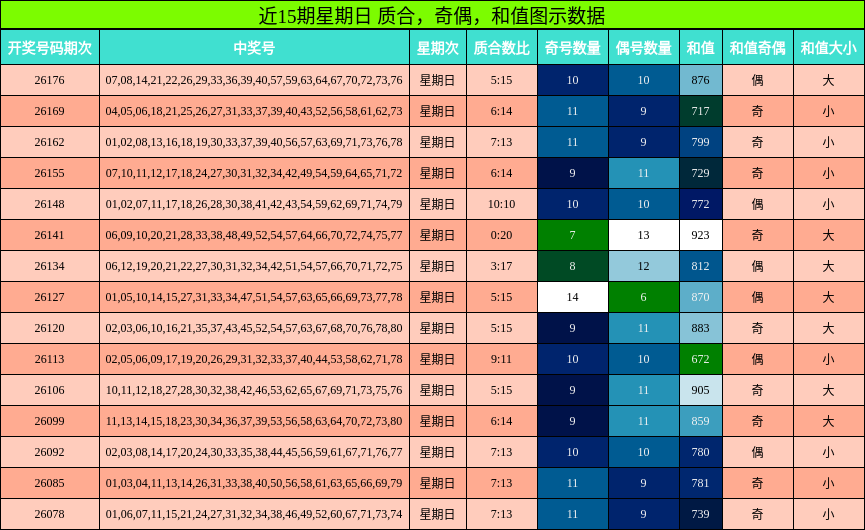Select issue number 26169
Screen dimensions: 865x530
(x=50, y=111)
